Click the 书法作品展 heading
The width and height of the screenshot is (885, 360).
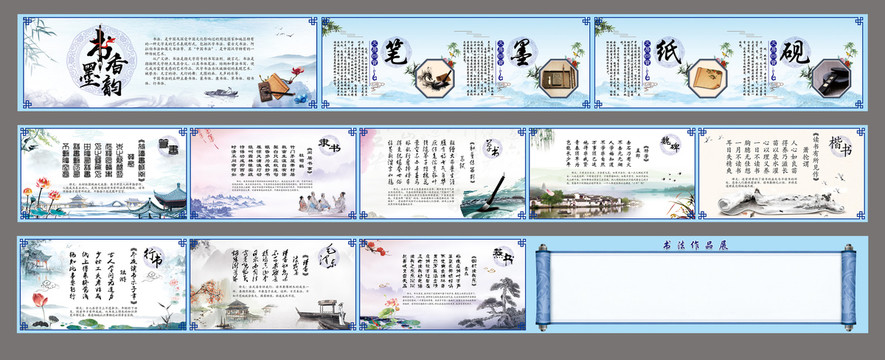click(x=695, y=245)
